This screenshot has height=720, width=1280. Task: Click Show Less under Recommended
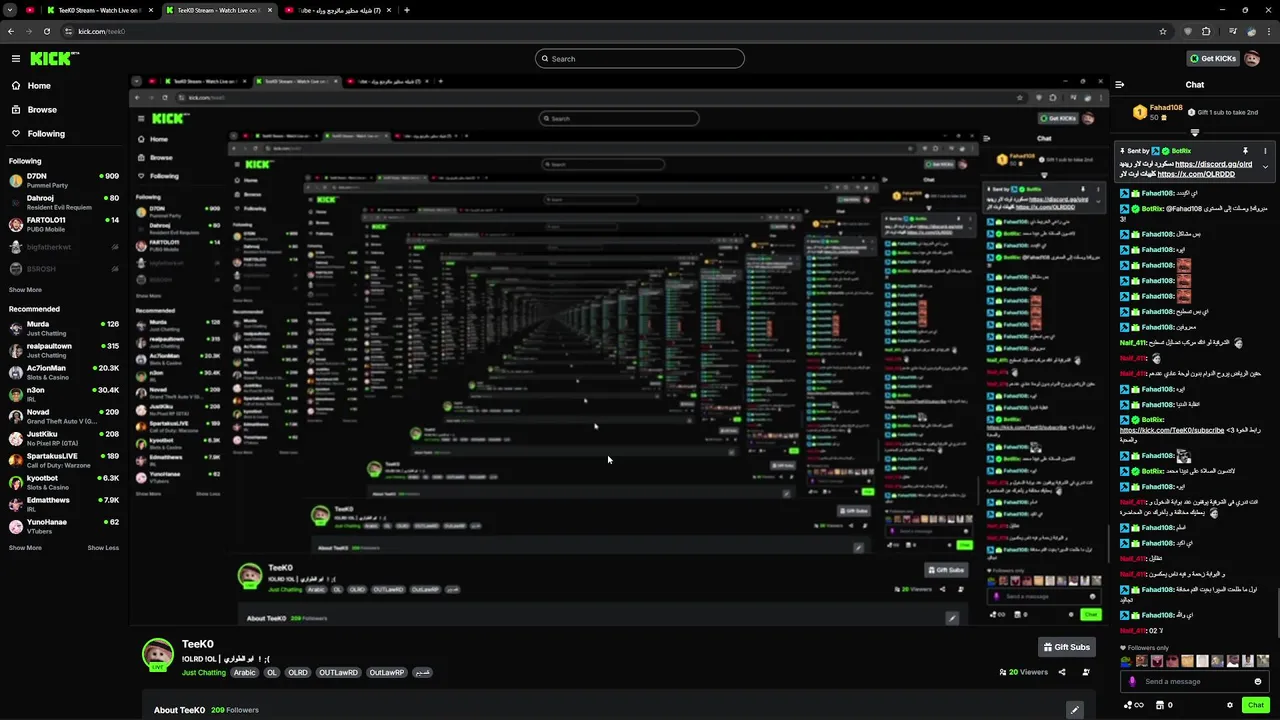point(103,548)
